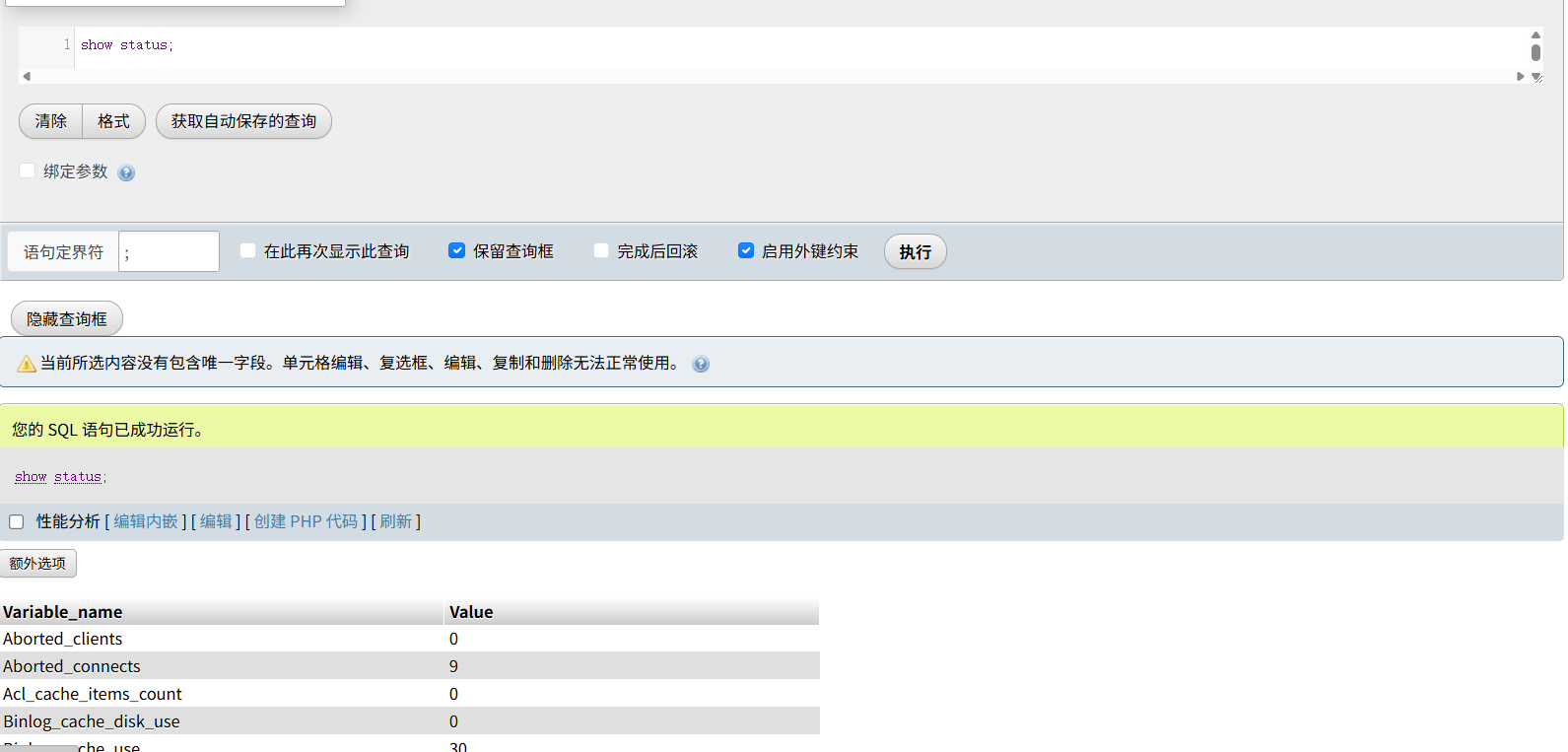
Task: Click 获取自动保存的查询 button
Action: coord(243,121)
